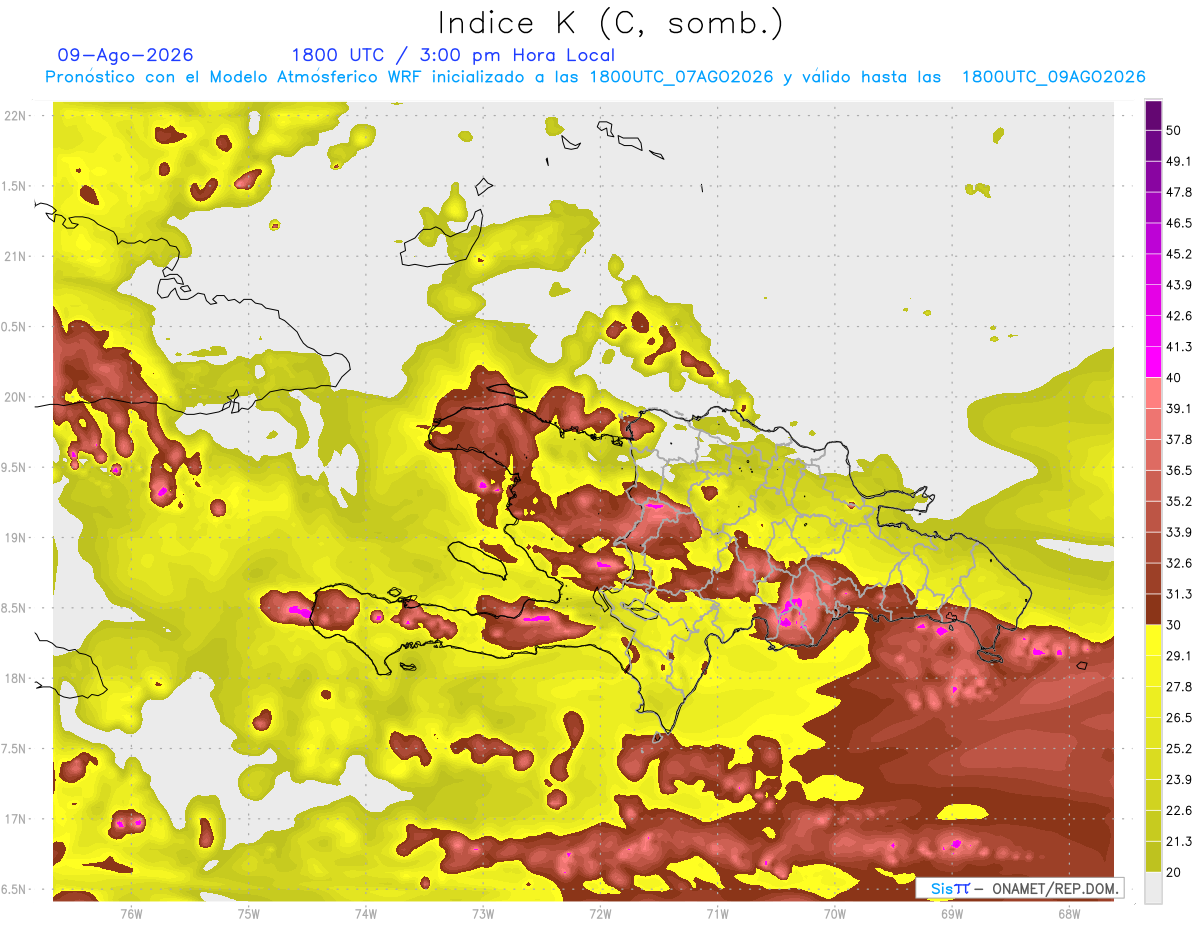Click the 'SisTT - ONAMET/REP.DOM.' credit label
Image resolution: width=1200 pixels, height=927 pixels.
pos(1020,888)
